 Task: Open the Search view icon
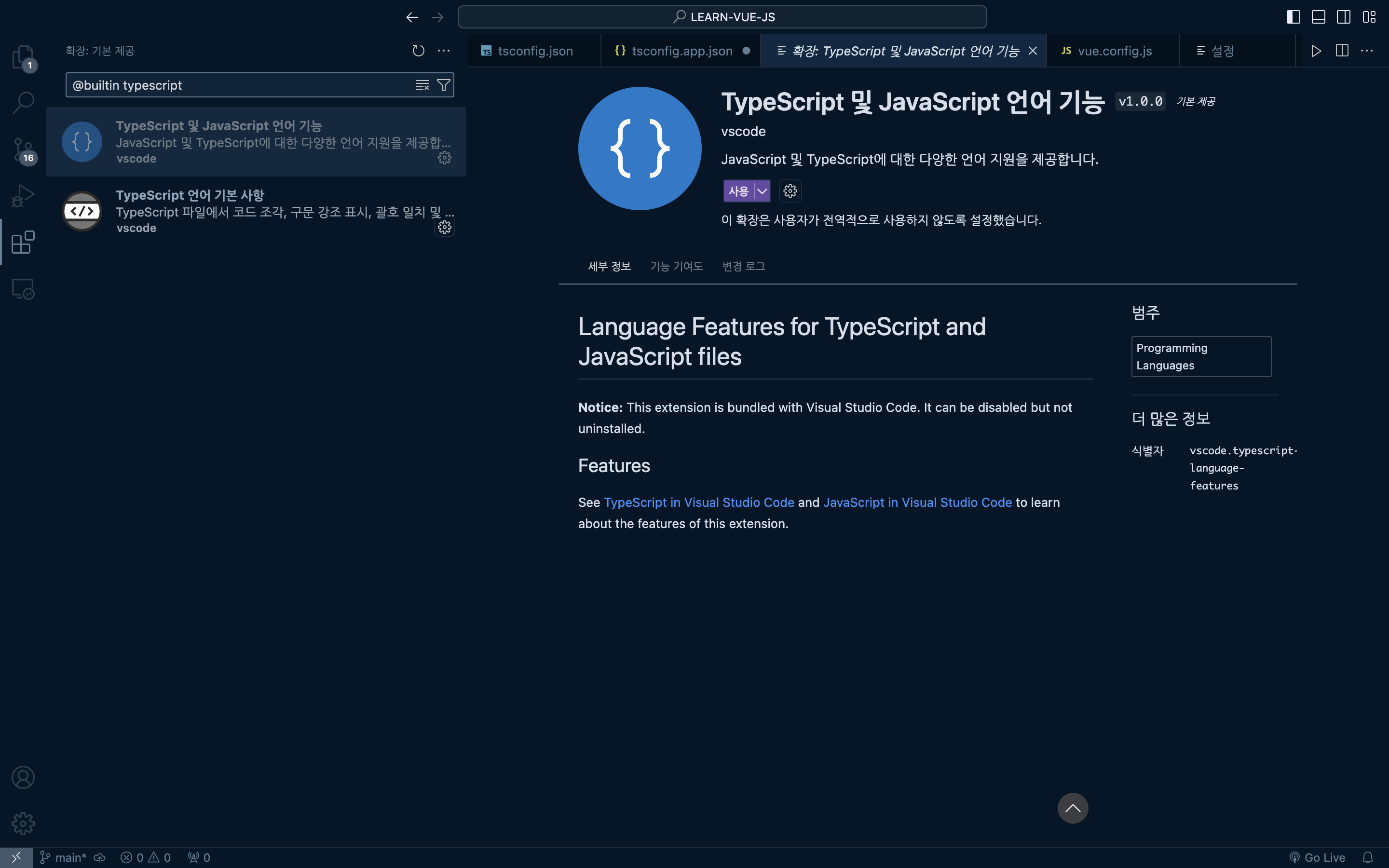coord(23,103)
